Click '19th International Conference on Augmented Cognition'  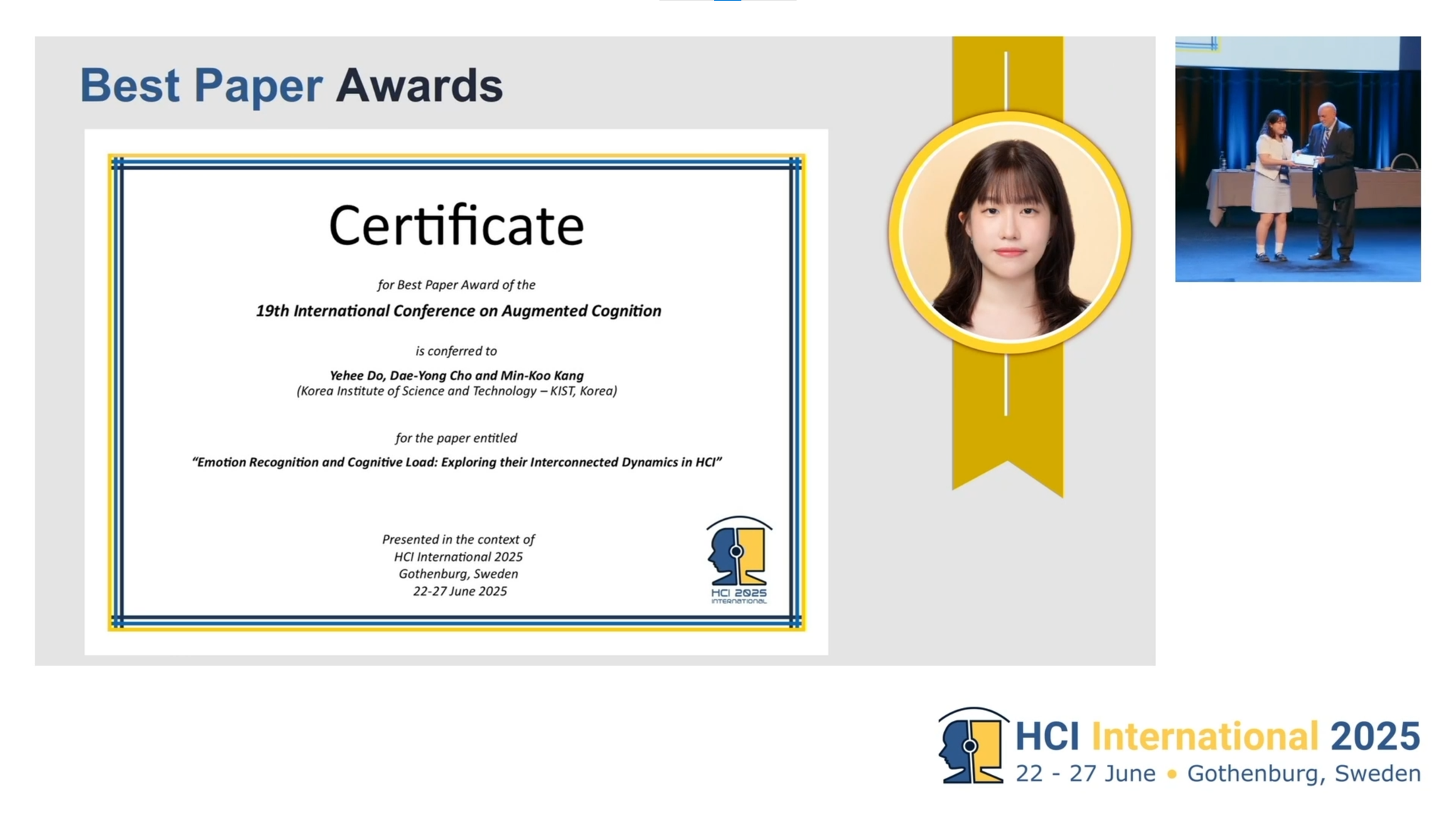click(x=459, y=311)
